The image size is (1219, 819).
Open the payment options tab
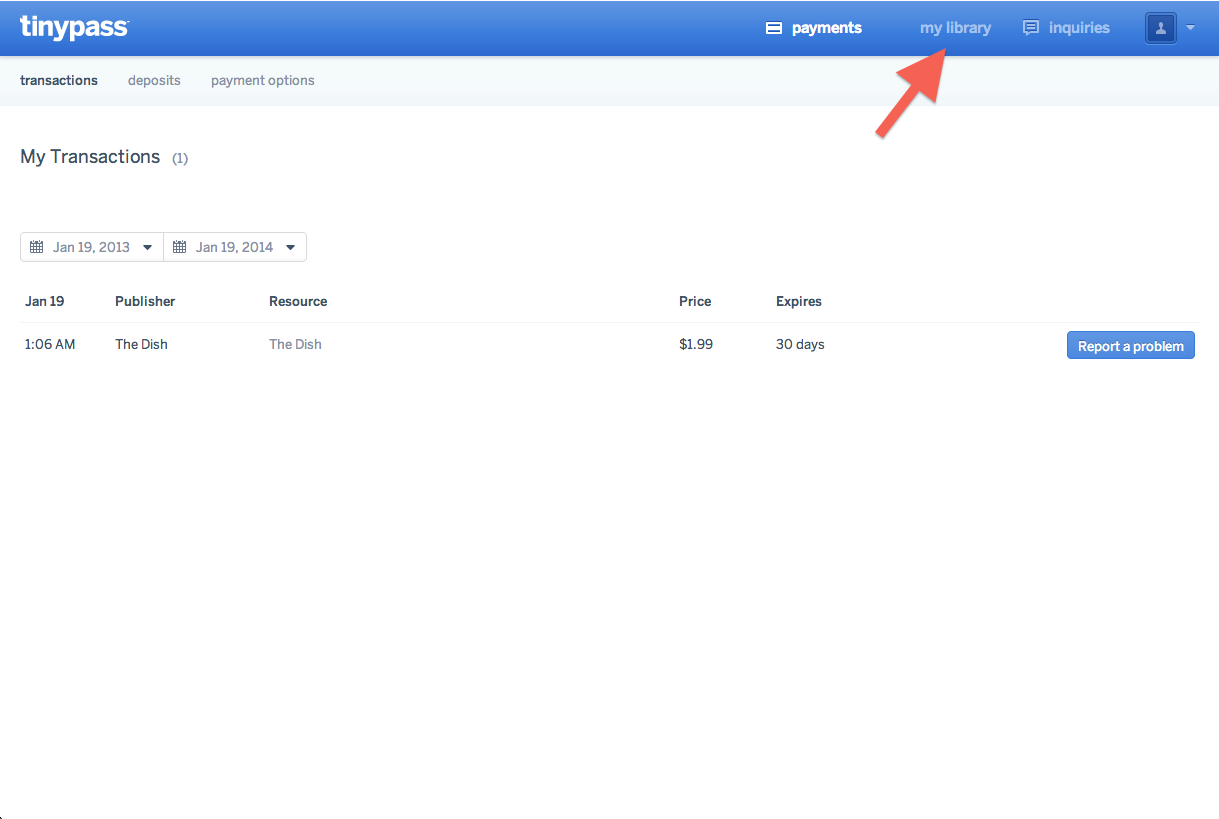pyautogui.click(x=262, y=80)
